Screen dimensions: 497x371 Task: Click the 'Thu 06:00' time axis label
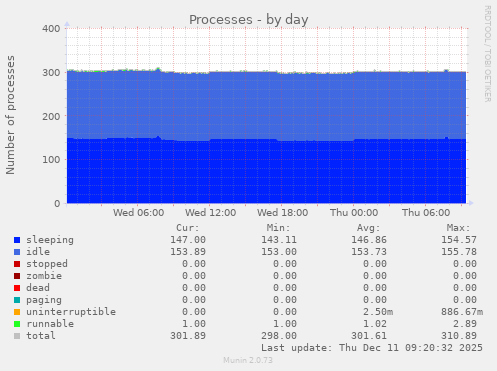tap(426, 213)
